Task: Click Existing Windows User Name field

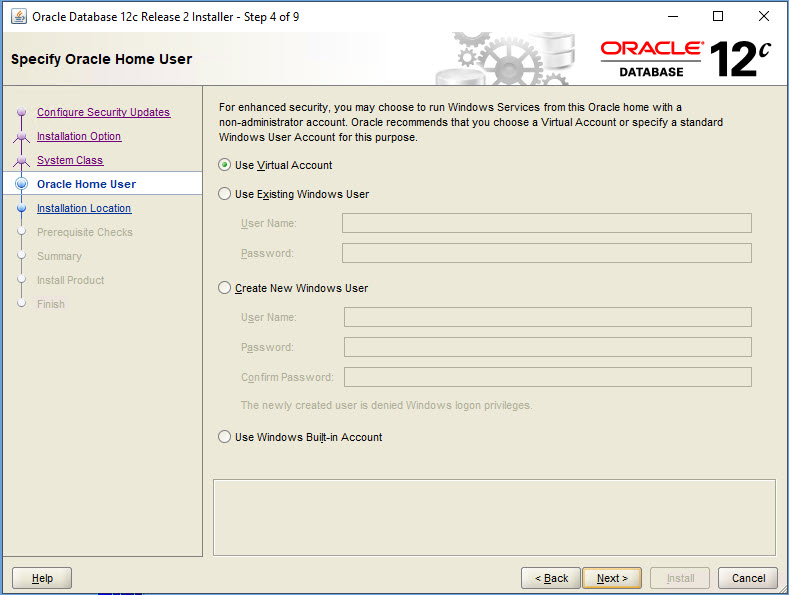Action: (547, 223)
